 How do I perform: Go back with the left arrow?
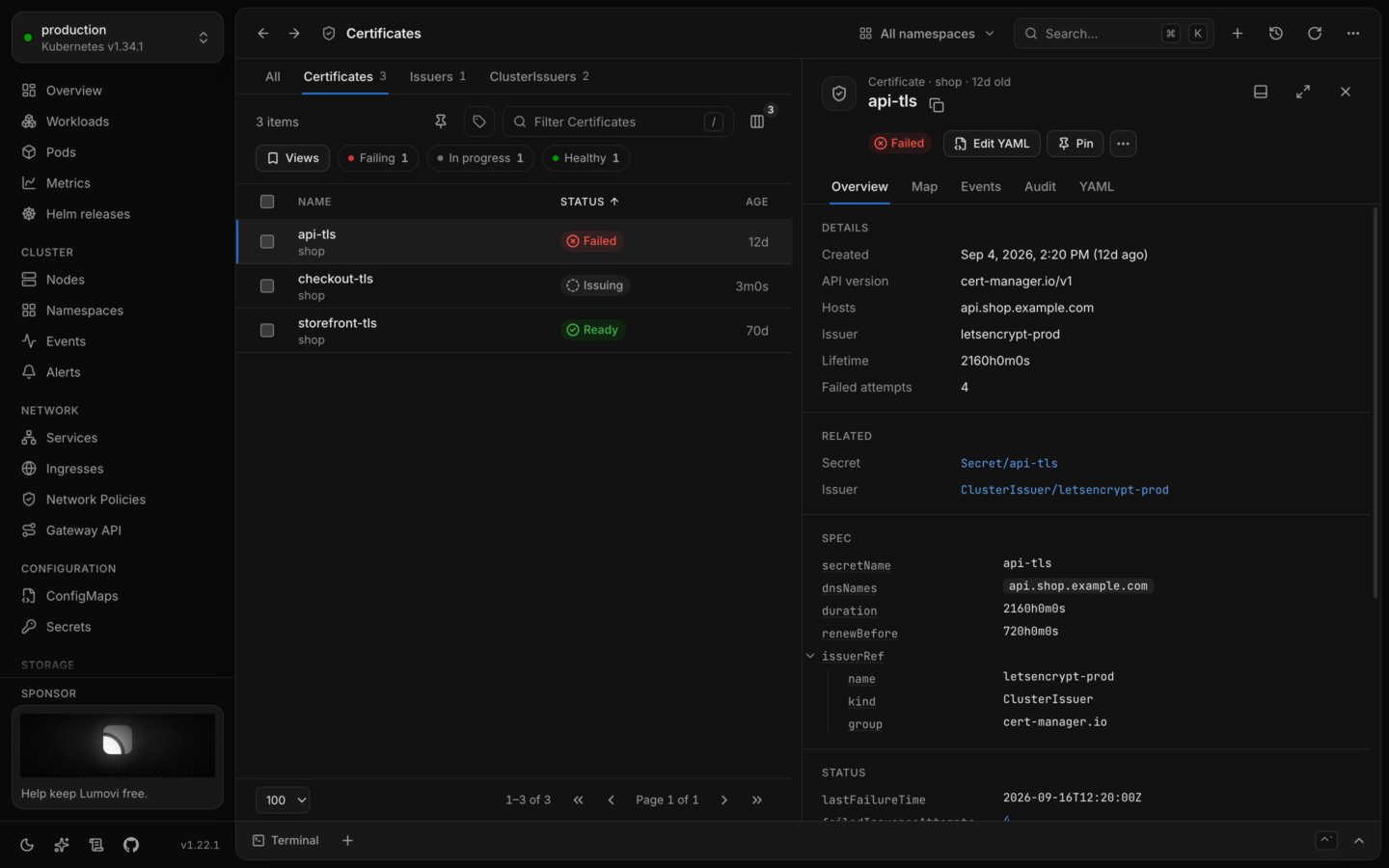click(x=263, y=34)
